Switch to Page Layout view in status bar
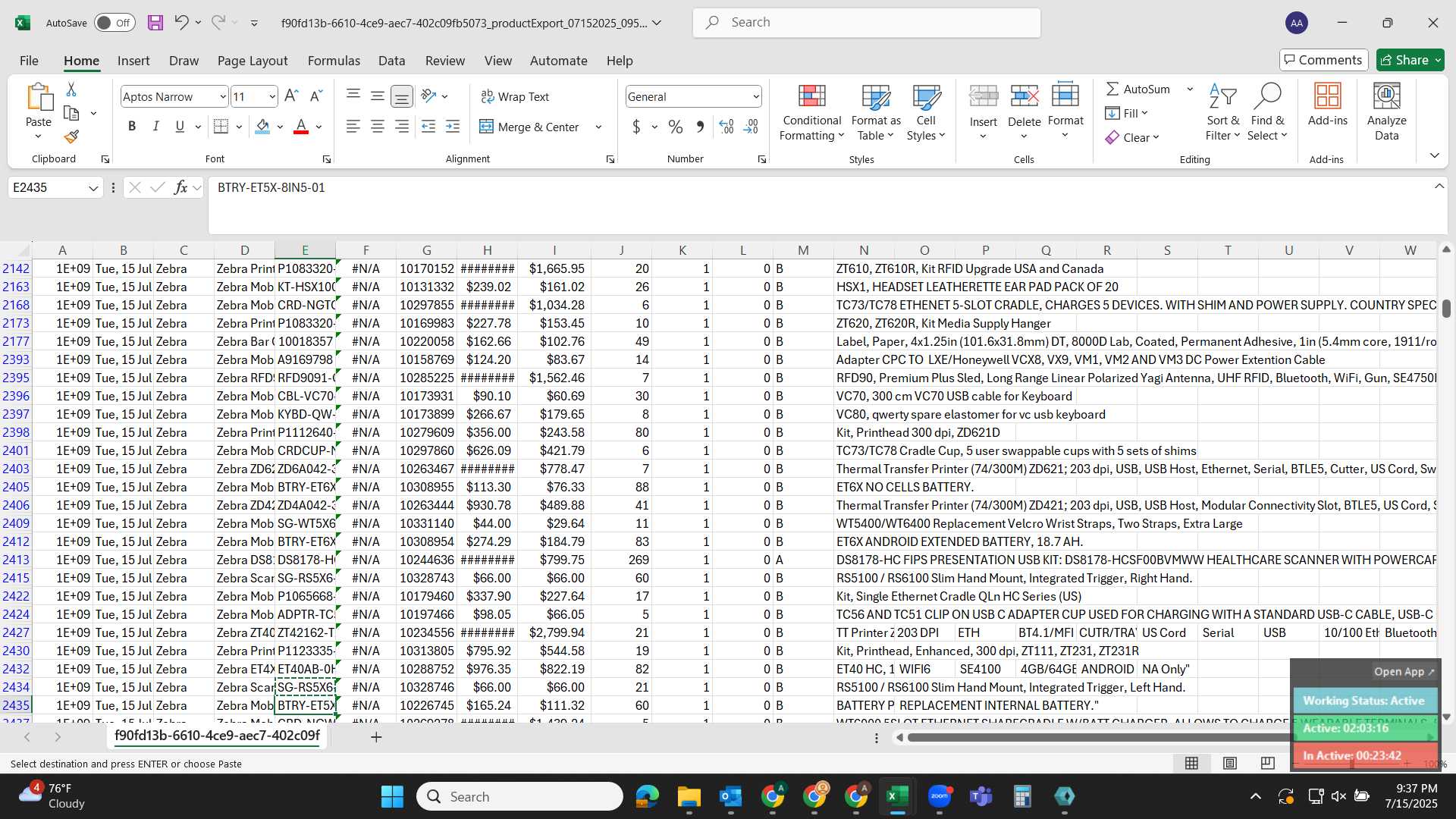The image size is (1456, 819). pyautogui.click(x=1230, y=763)
